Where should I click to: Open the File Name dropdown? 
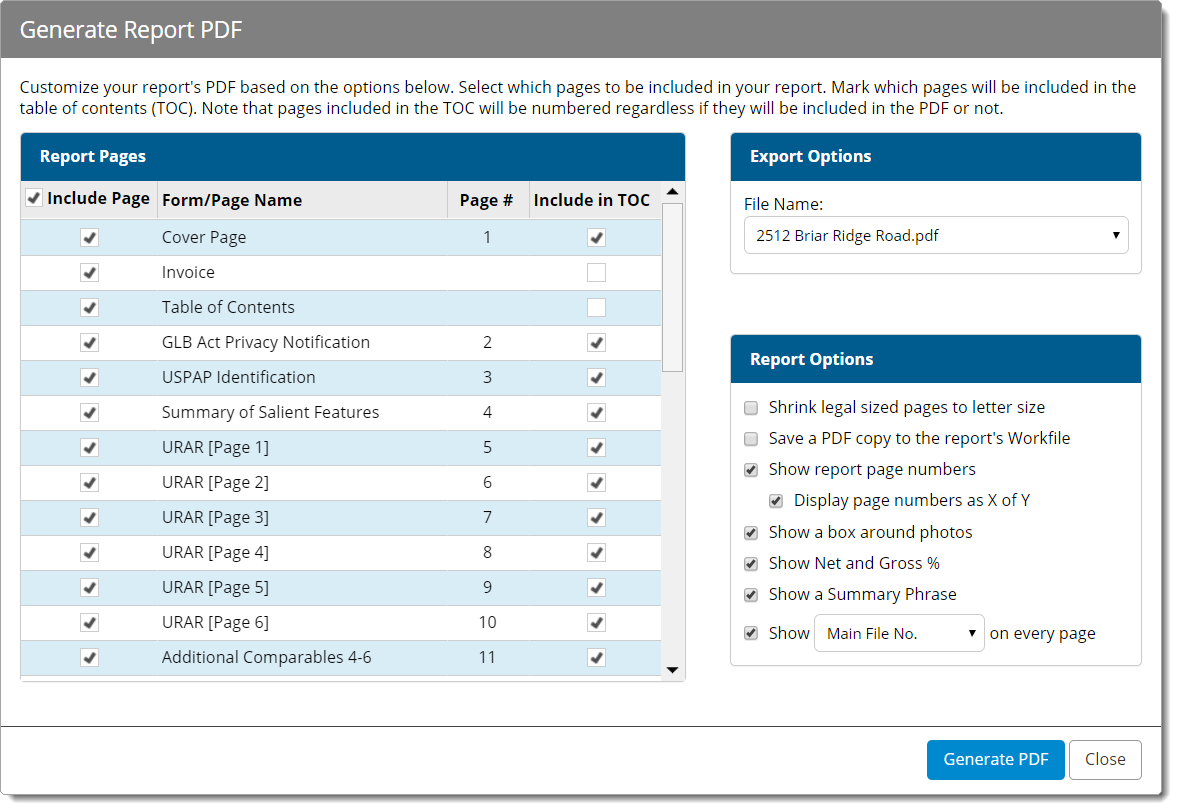coord(936,236)
